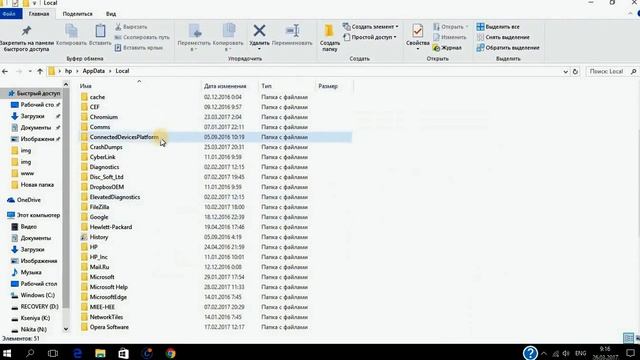Click hp in address breadcrumb
The height and width of the screenshot is (360, 640).
pos(68,71)
